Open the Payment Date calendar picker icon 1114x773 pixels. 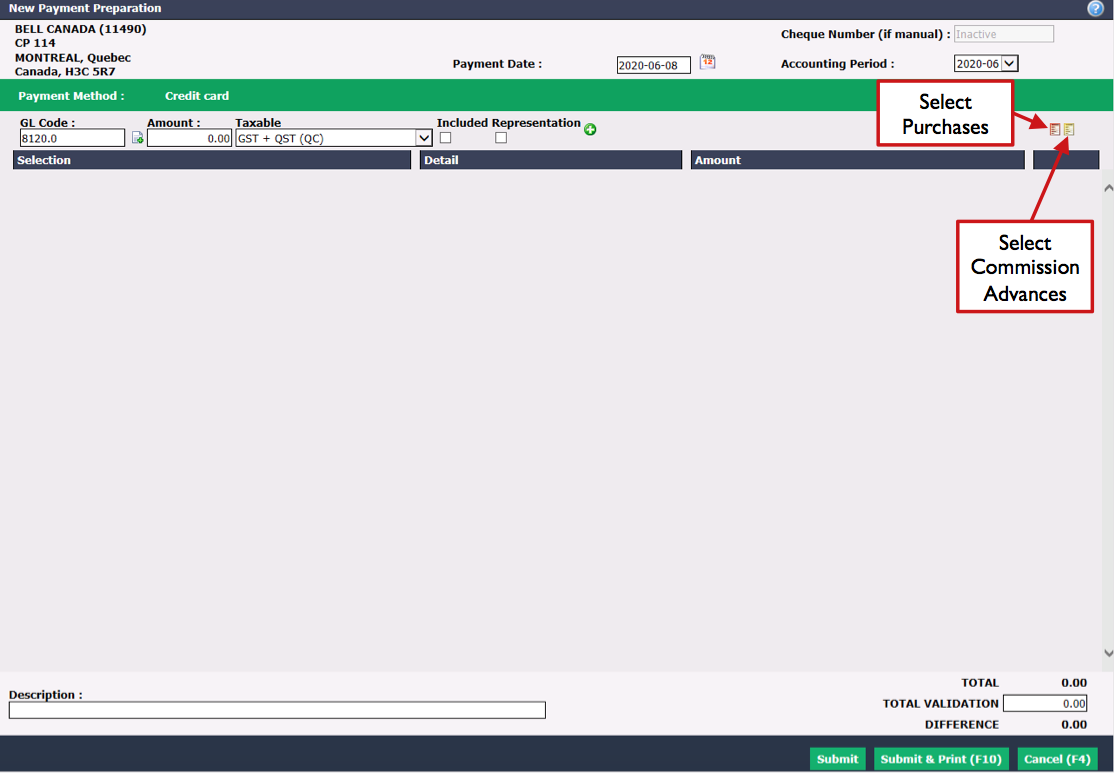pos(708,62)
